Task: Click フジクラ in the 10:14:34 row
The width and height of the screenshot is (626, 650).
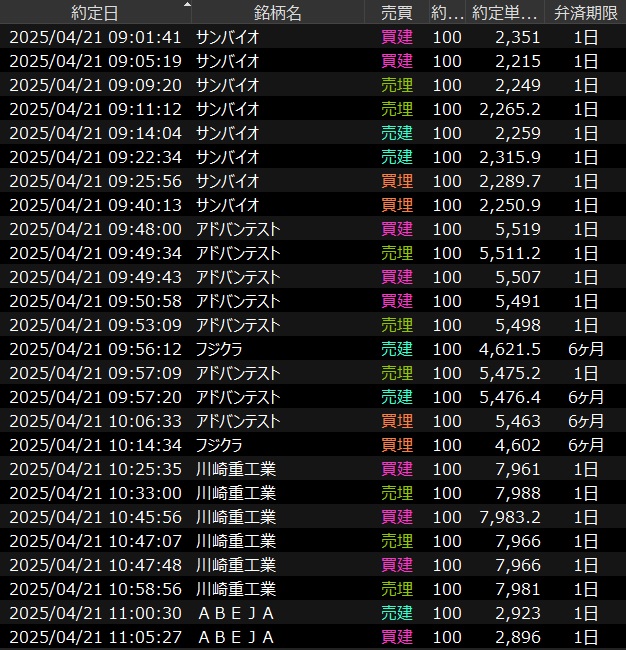Action: pyautogui.click(x=219, y=446)
